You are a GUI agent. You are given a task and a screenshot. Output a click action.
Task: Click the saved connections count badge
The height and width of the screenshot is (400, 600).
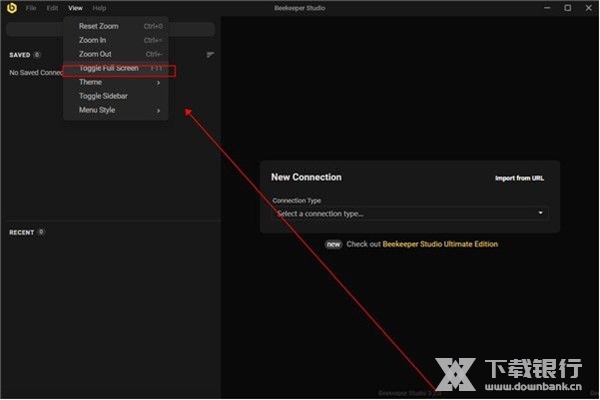point(38,55)
